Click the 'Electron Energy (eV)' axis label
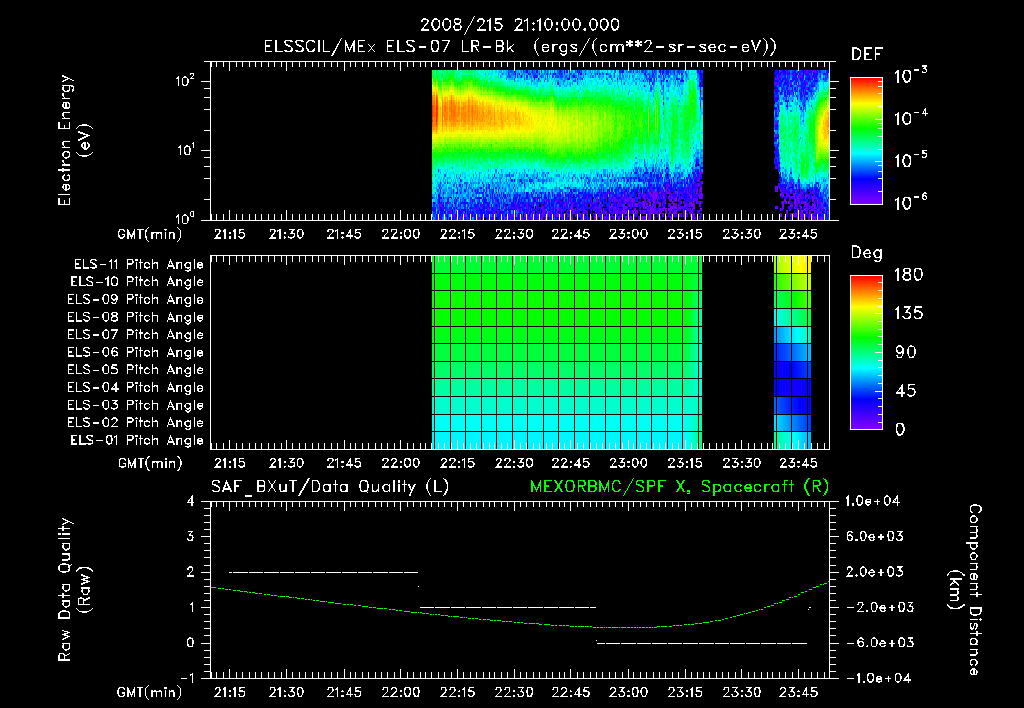 [x=74, y=140]
